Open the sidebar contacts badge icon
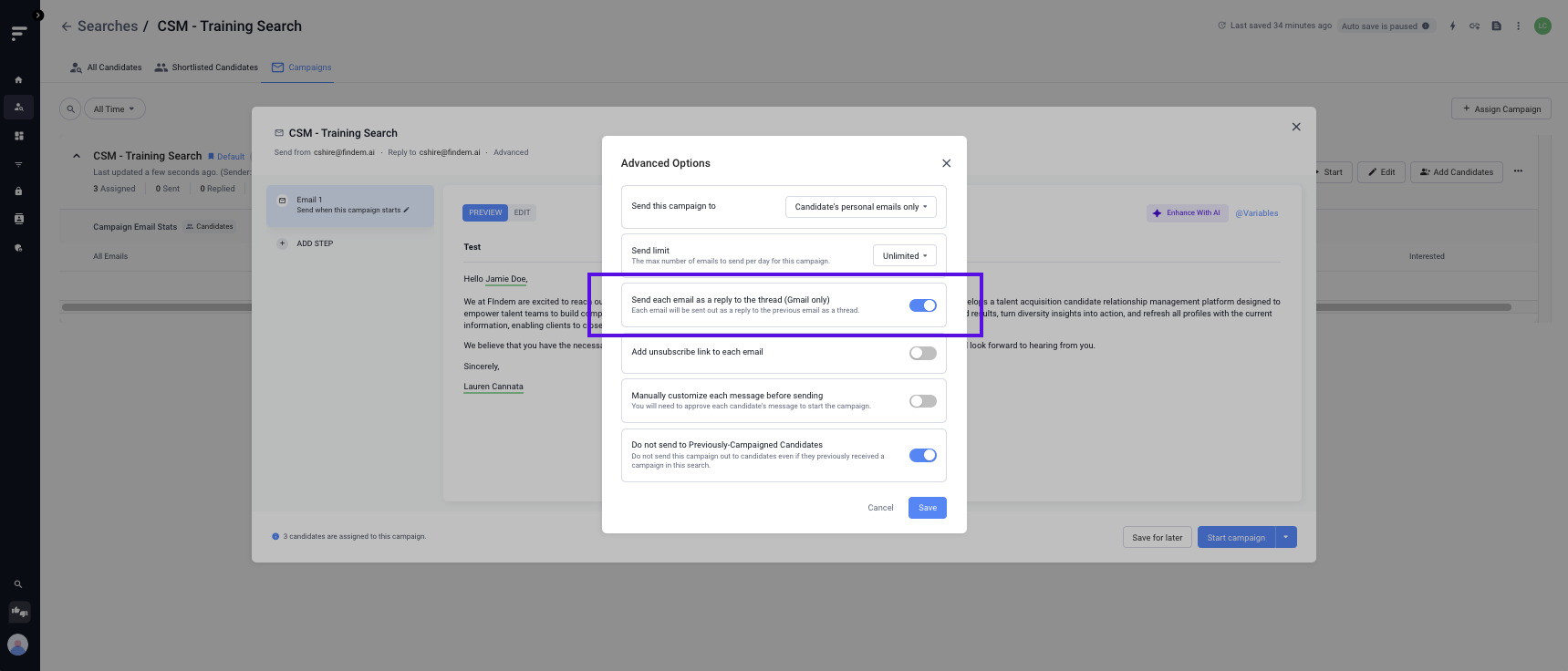Image resolution: width=1568 pixels, height=671 pixels. 18,219
